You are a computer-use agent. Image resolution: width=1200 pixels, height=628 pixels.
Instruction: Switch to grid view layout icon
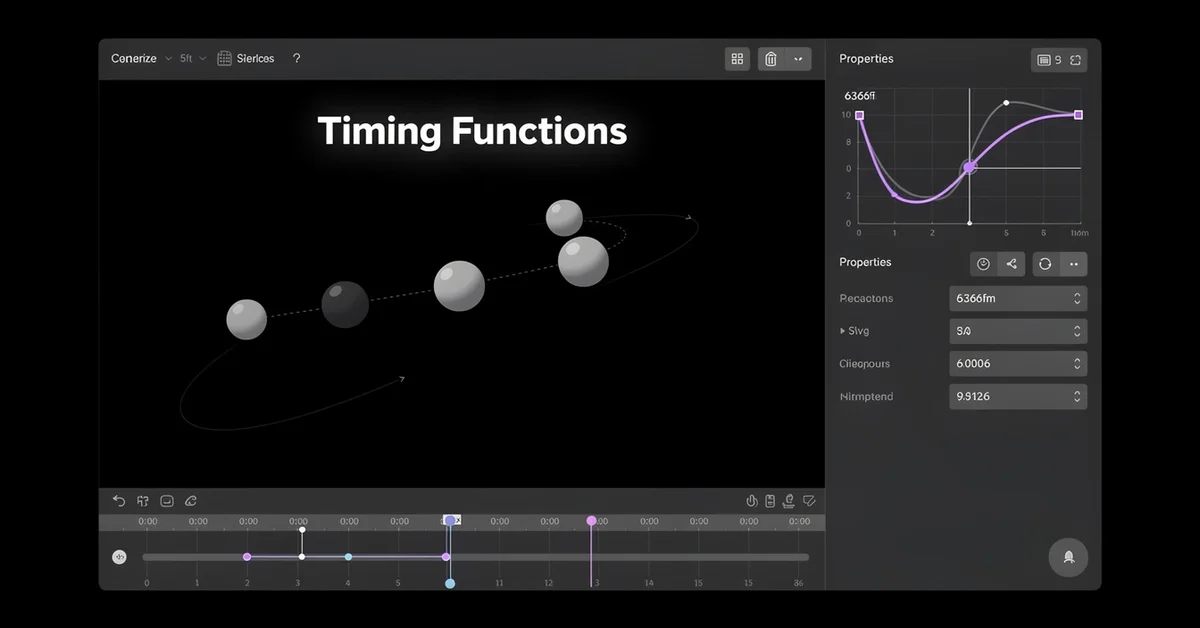pos(737,59)
